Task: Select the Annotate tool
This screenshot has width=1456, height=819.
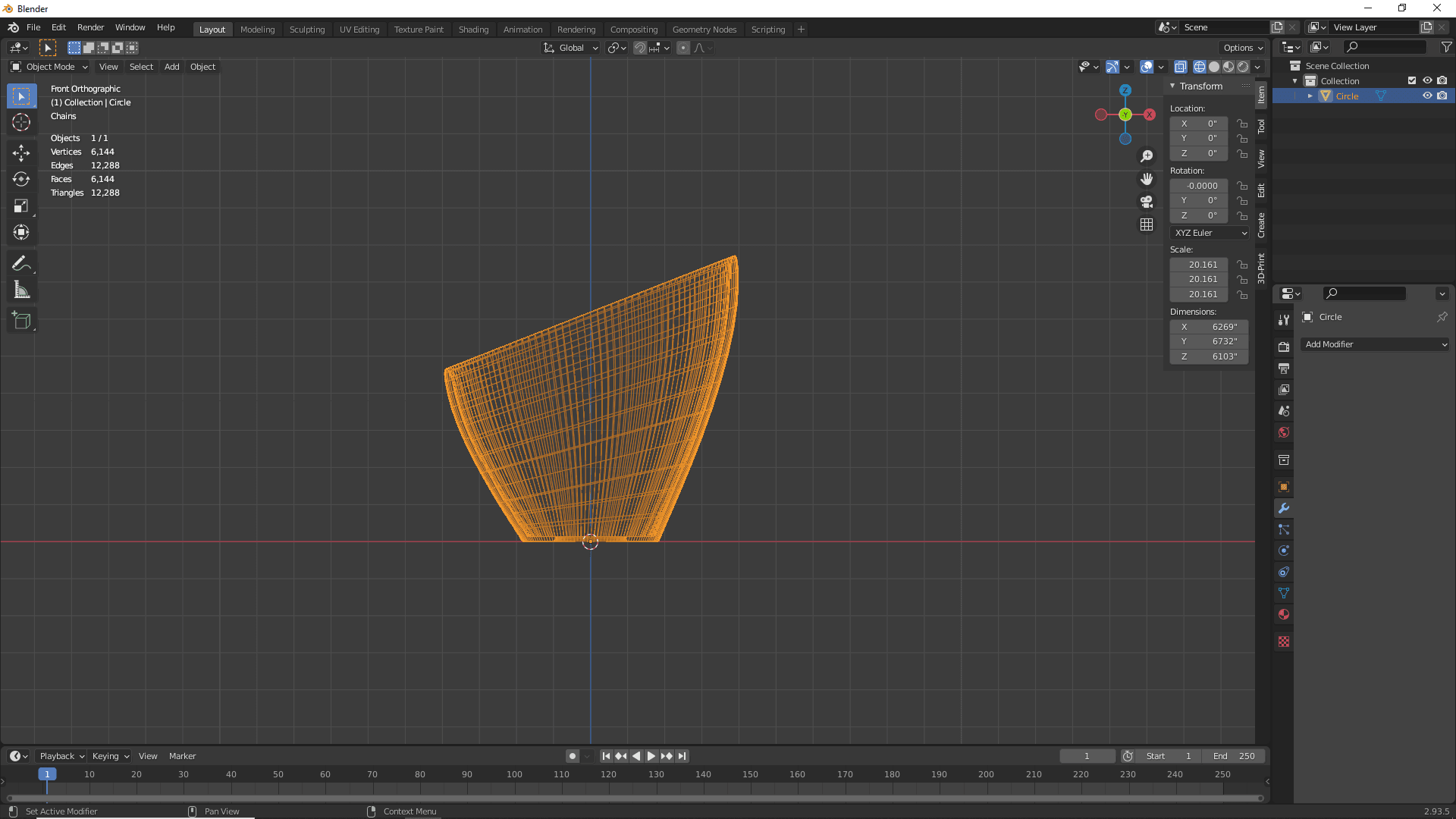Action: [x=21, y=264]
